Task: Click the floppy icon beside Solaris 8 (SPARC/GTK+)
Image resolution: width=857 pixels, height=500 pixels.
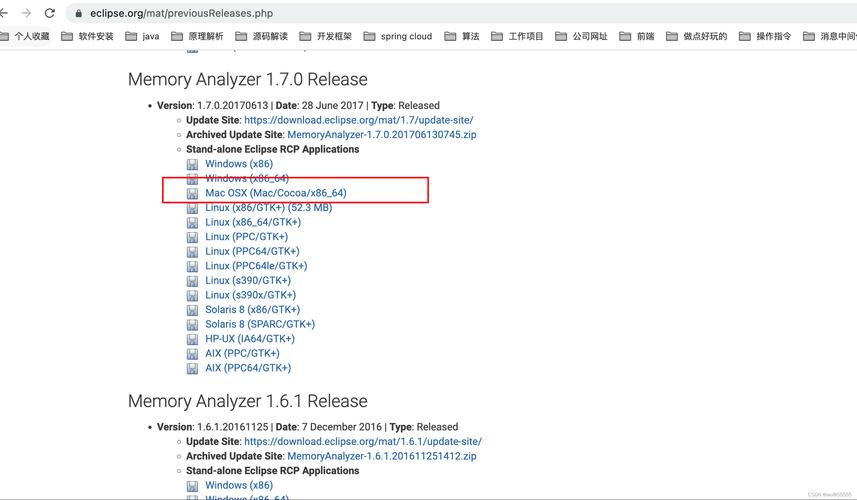Action: (x=192, y=325)
